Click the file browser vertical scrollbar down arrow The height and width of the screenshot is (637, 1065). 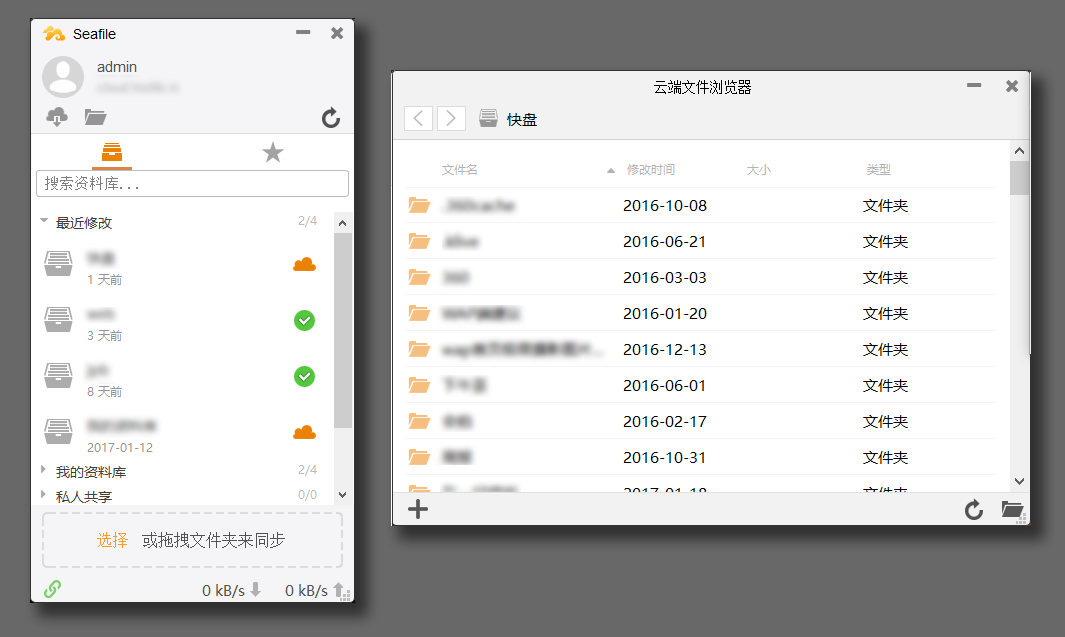click(1019, 482)
